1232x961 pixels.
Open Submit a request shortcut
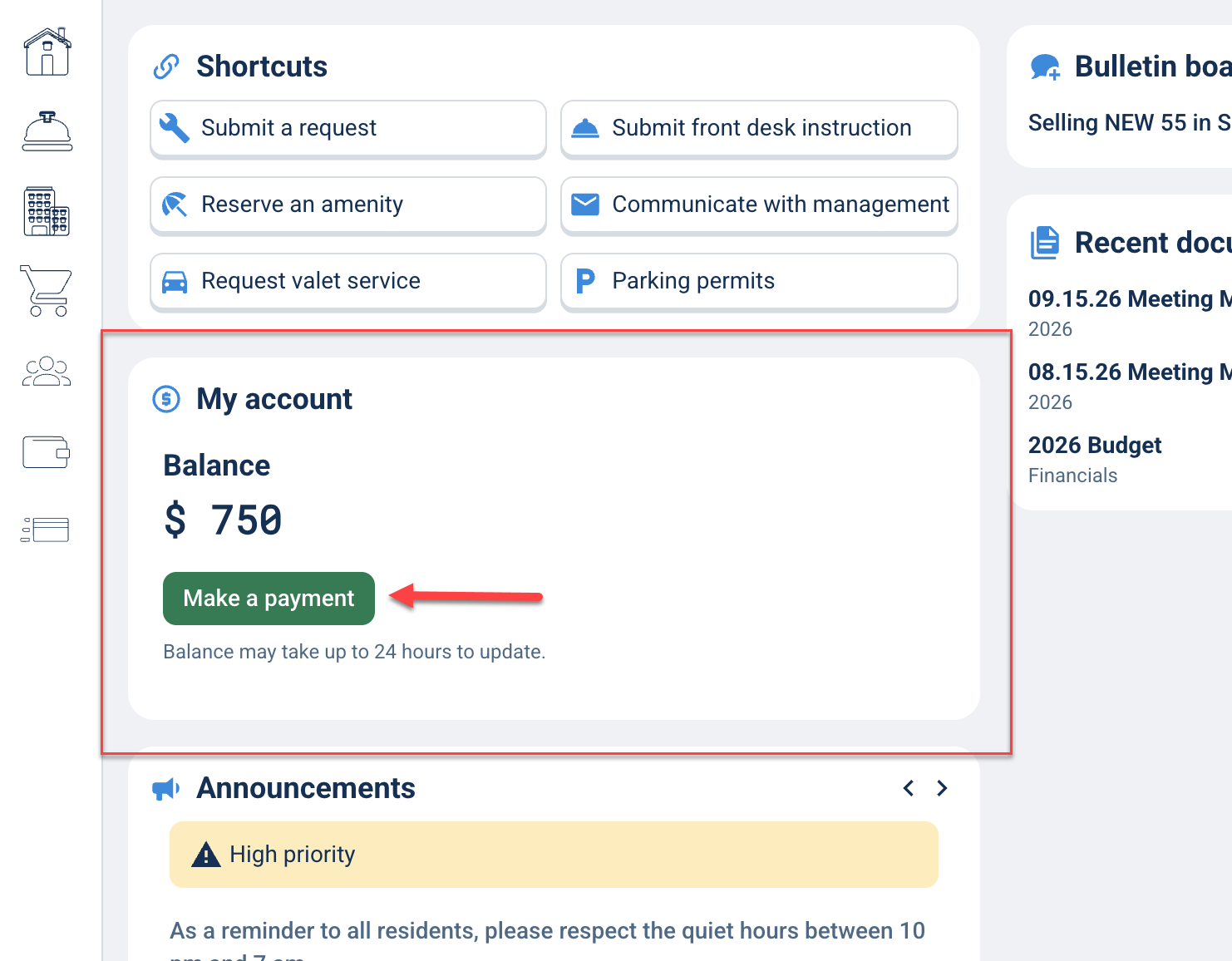348,128
